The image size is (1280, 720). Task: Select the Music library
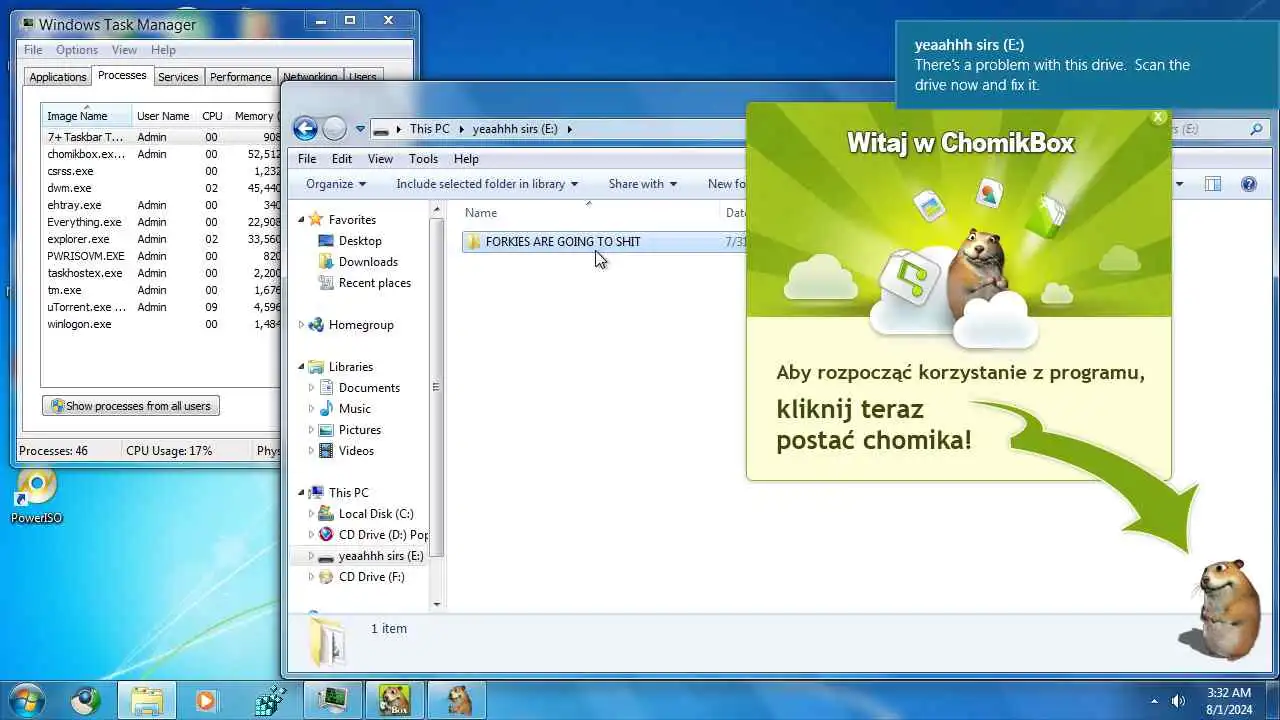click(x=354, y=409)
